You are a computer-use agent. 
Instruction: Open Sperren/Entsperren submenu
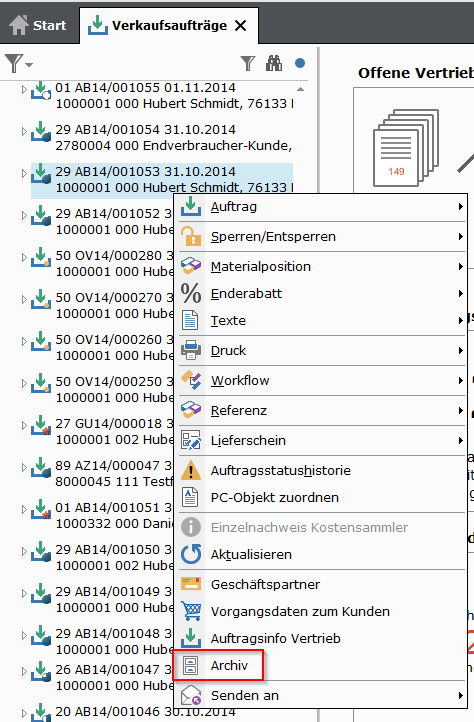[x=322, y=237]
